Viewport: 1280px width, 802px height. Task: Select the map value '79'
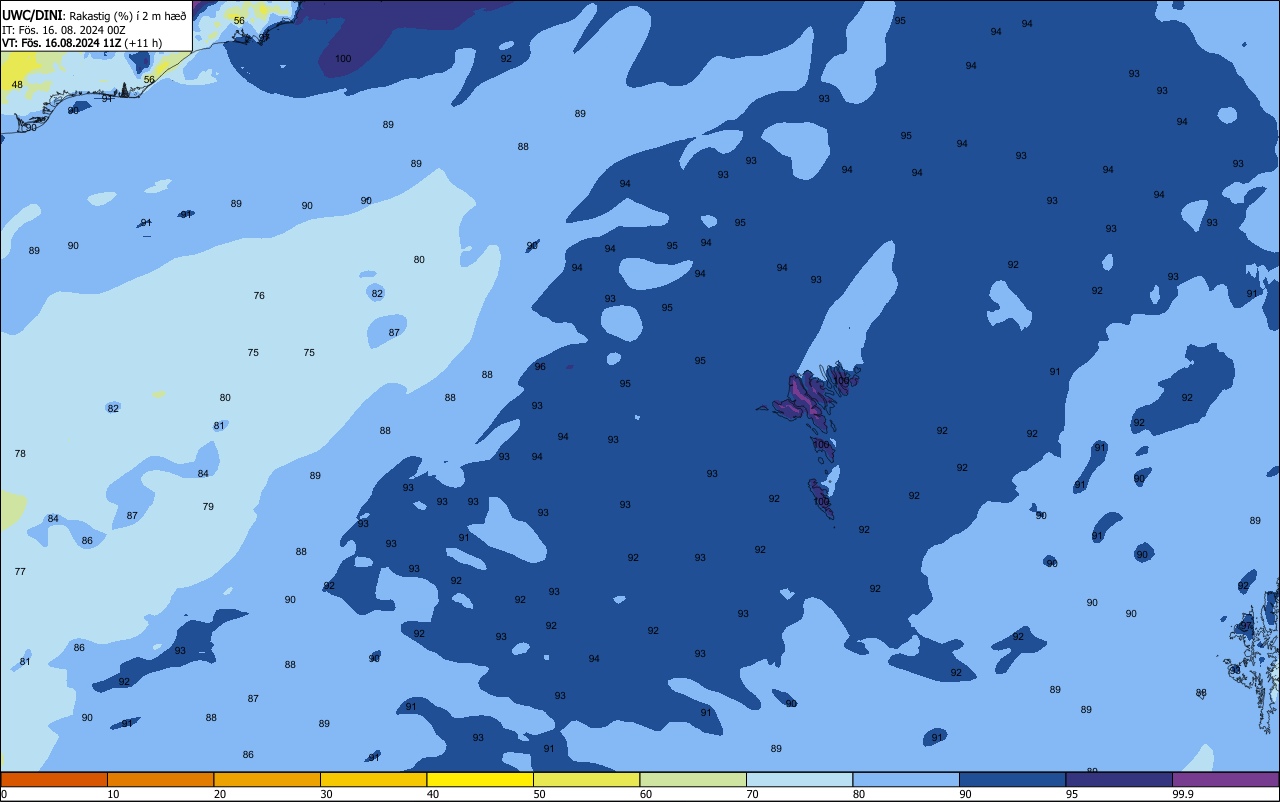(x=208, y=507)
